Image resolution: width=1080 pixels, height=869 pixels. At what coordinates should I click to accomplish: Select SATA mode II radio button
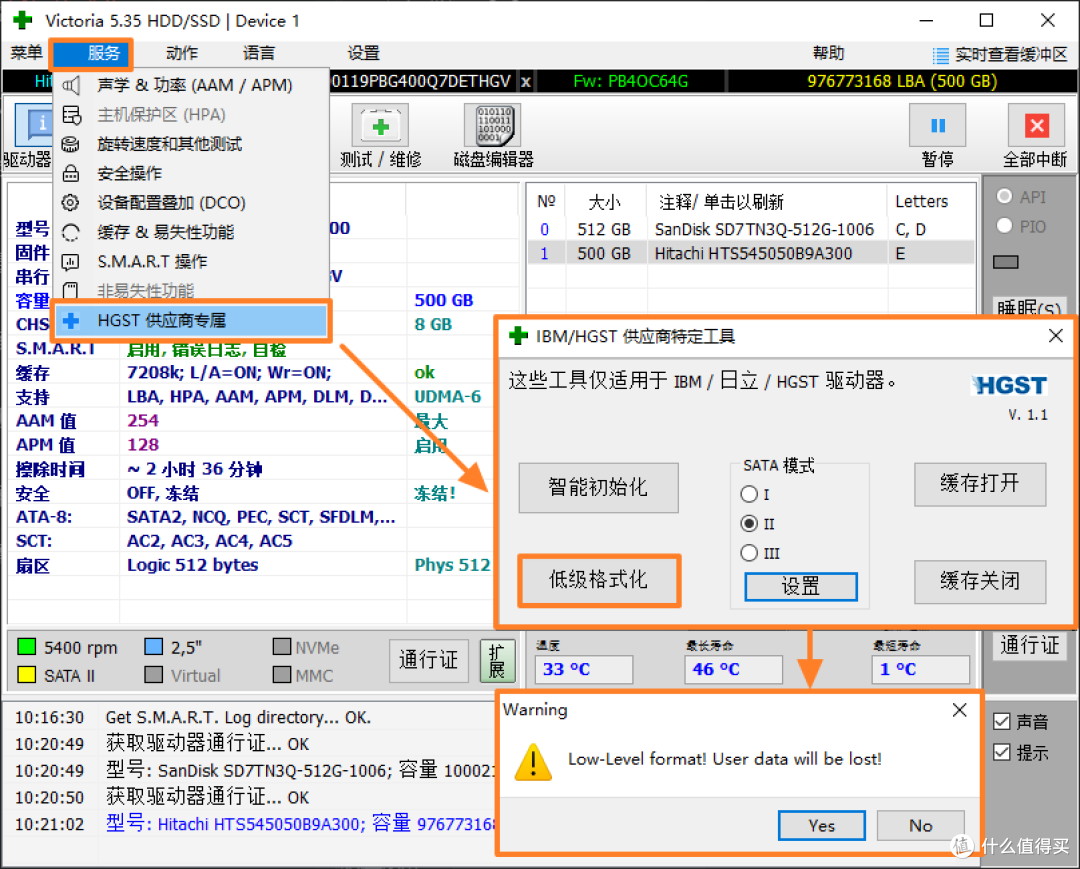749,524
